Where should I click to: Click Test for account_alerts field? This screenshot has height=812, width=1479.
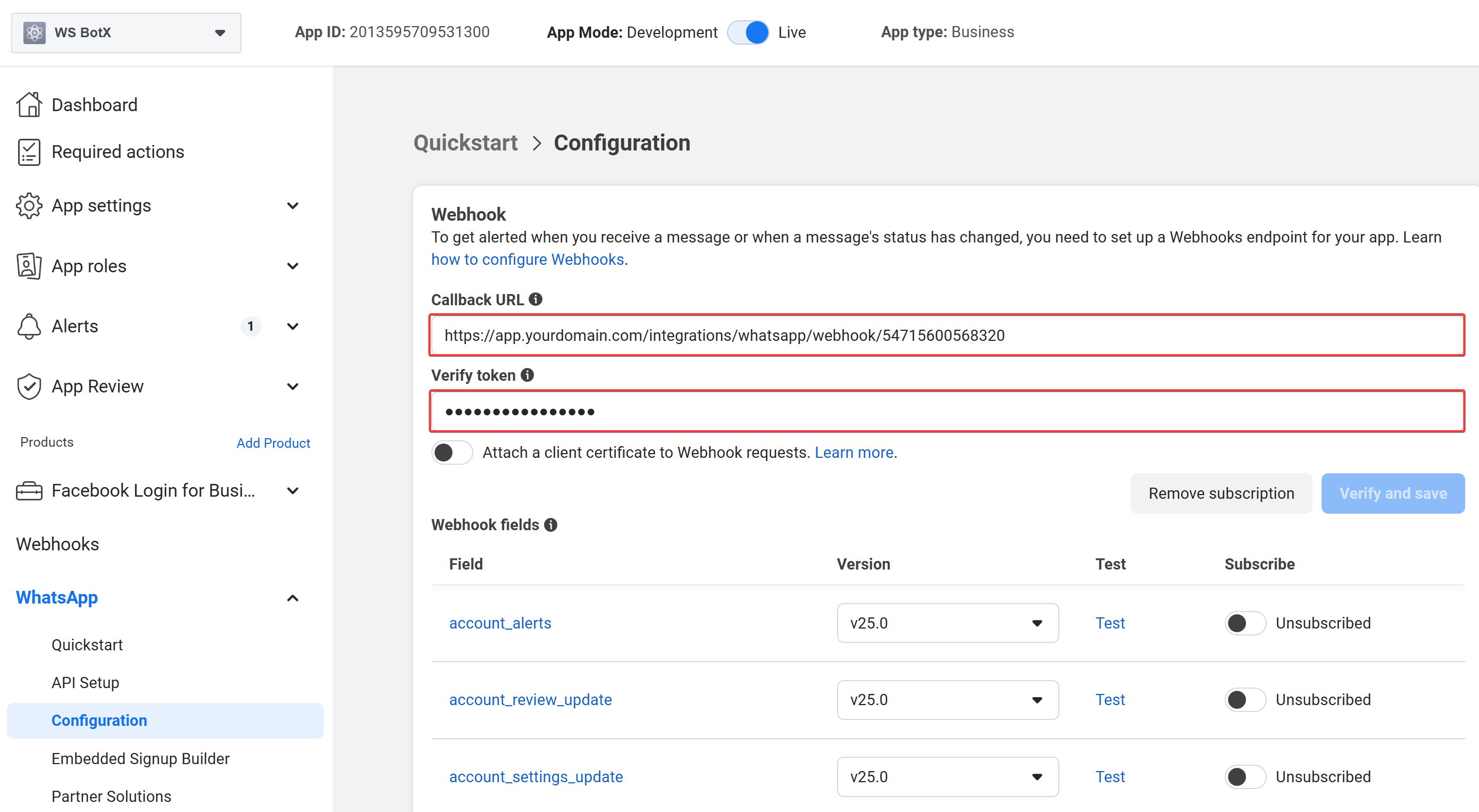click(1110, 623)
